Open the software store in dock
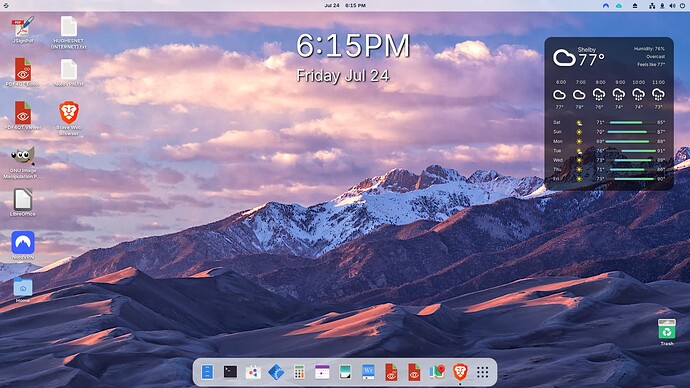Image resolution: width=690 pixels, height=388 pixels. (253, 372)
